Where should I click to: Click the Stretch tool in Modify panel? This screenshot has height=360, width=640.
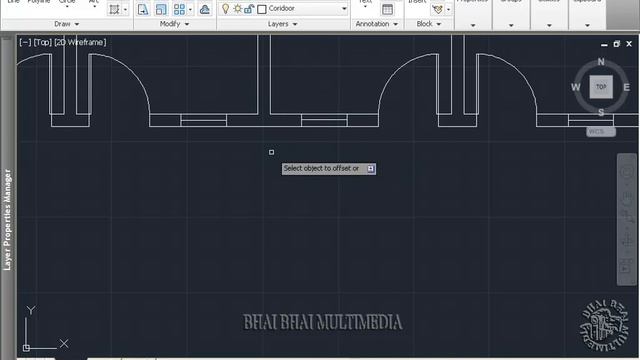pos(143,9)
